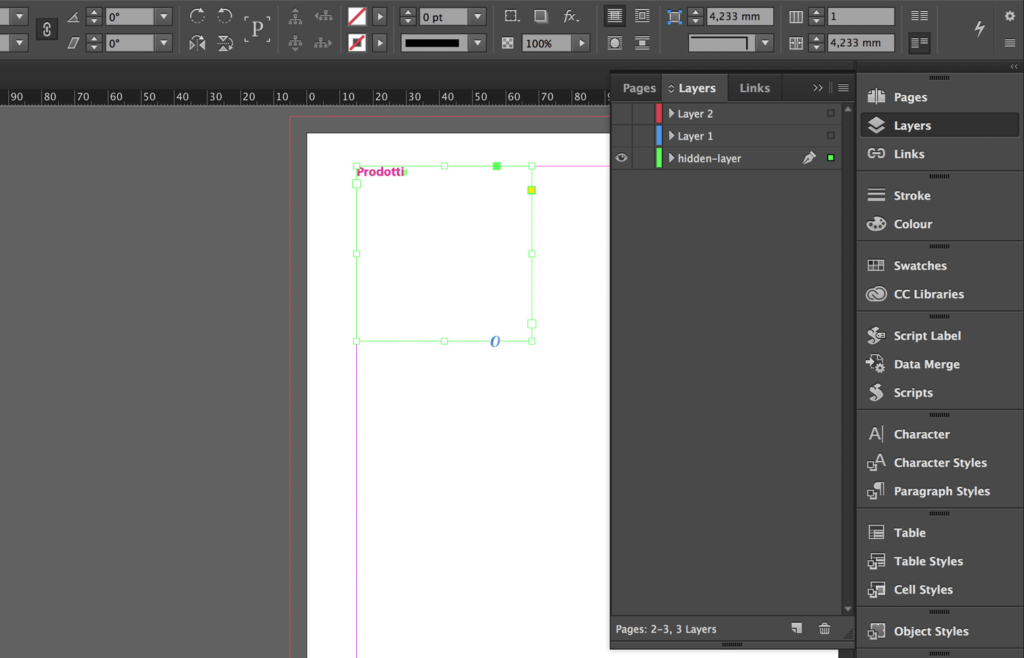Click the select previous object icon
Image resolution: width=1024 pixels, height=658 pixels.
pyautogui.click(x=323, y=16)
